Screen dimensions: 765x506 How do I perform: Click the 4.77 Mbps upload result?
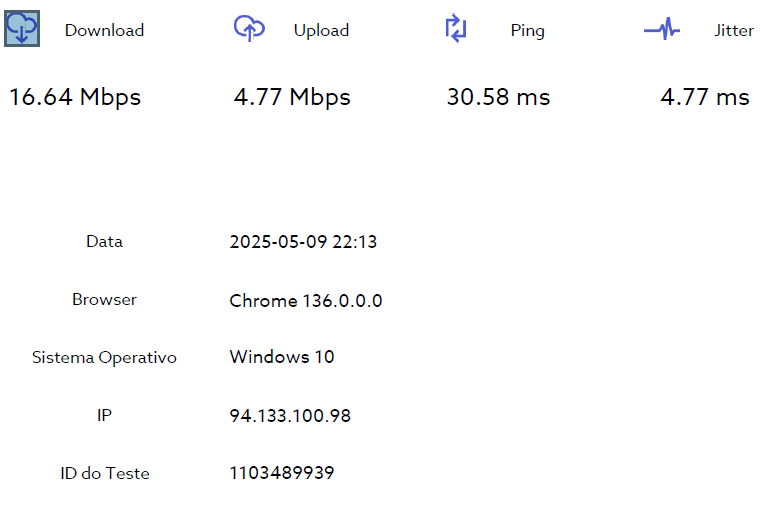(x=292, y=97)
